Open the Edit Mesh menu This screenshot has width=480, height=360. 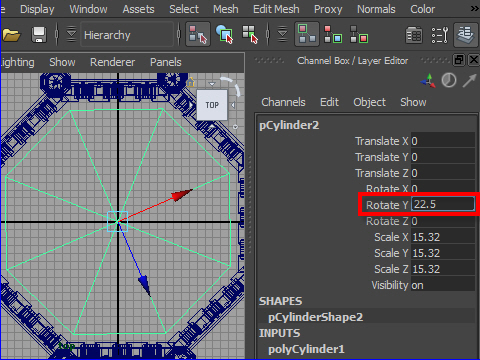pos(276,9)
